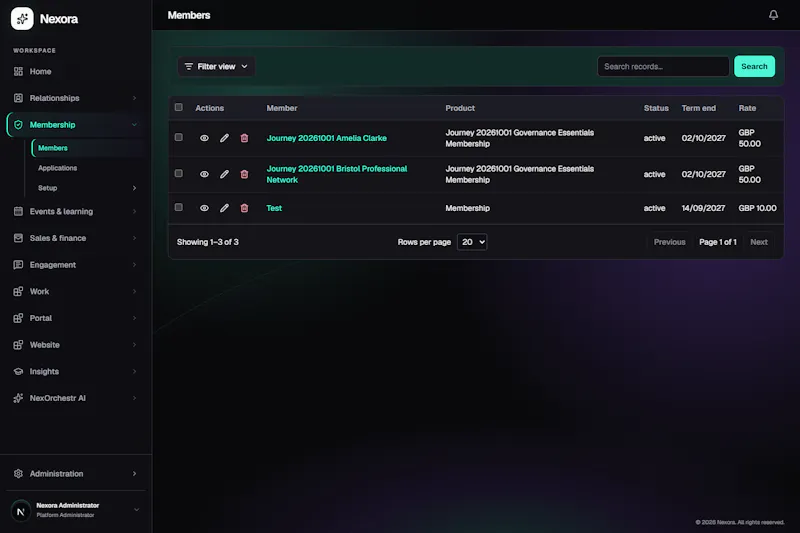This screenshot has height=533, width=800.
Task: Click the Membership shield icon
Action: [18, 124]
